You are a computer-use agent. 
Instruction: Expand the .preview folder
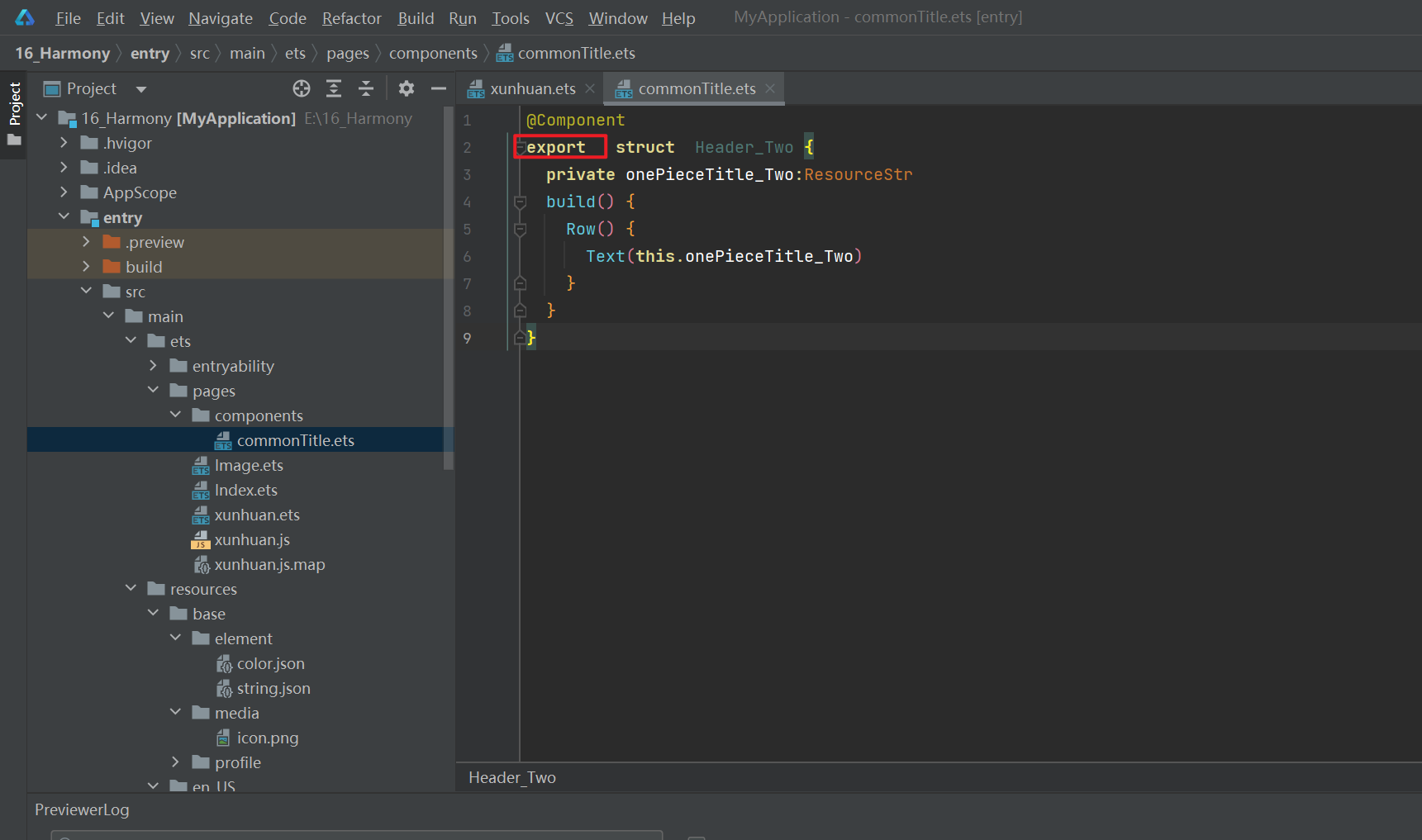coord(86,242)
